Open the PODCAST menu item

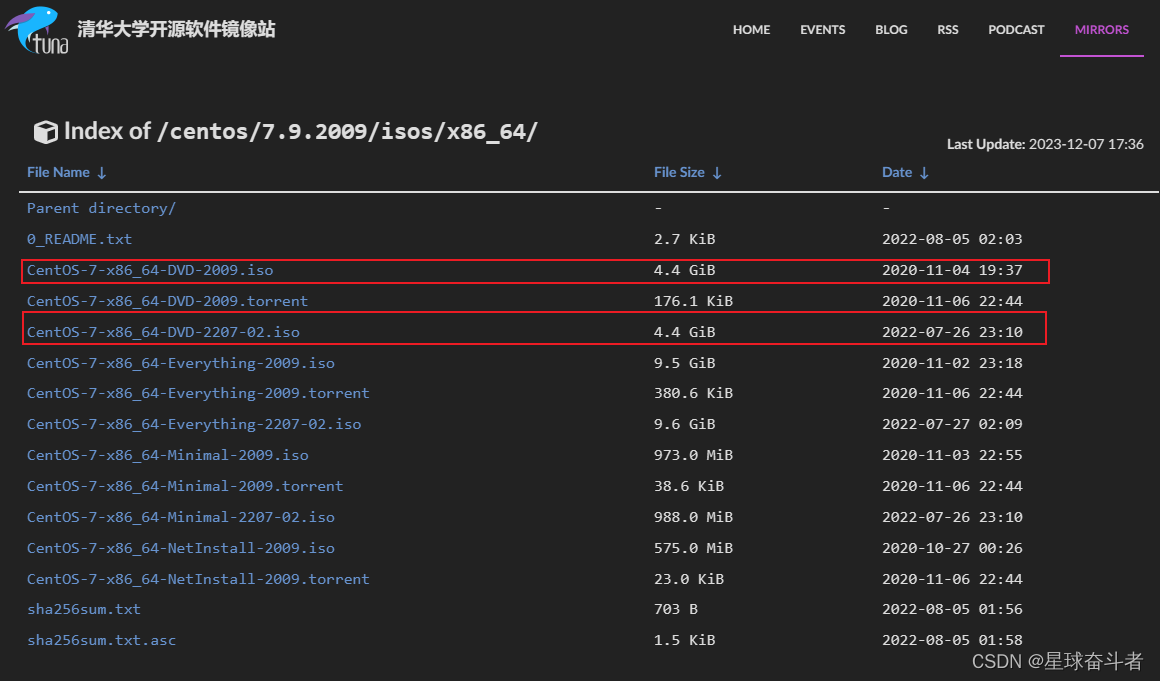1016,30
